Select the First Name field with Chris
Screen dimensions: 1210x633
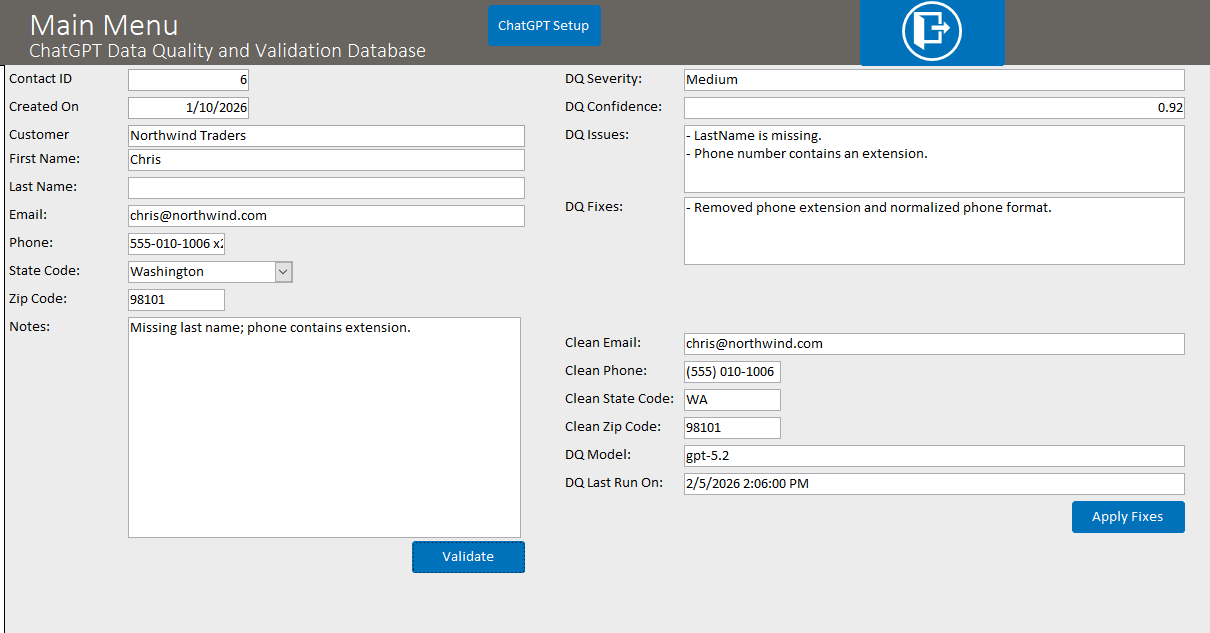(x=326, y=160)
